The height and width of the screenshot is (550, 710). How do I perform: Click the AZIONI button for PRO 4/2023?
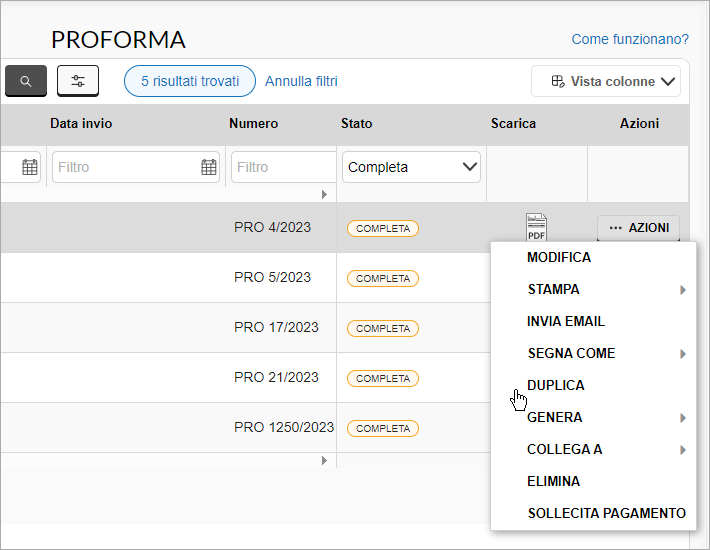click(638, 228)
